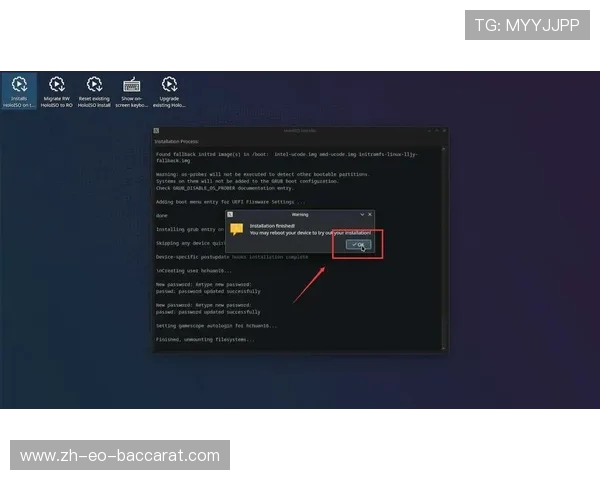Click the Upgrade existing HoloISO desktop icon
The image size is (600, 480).
(x=169, y=88)
